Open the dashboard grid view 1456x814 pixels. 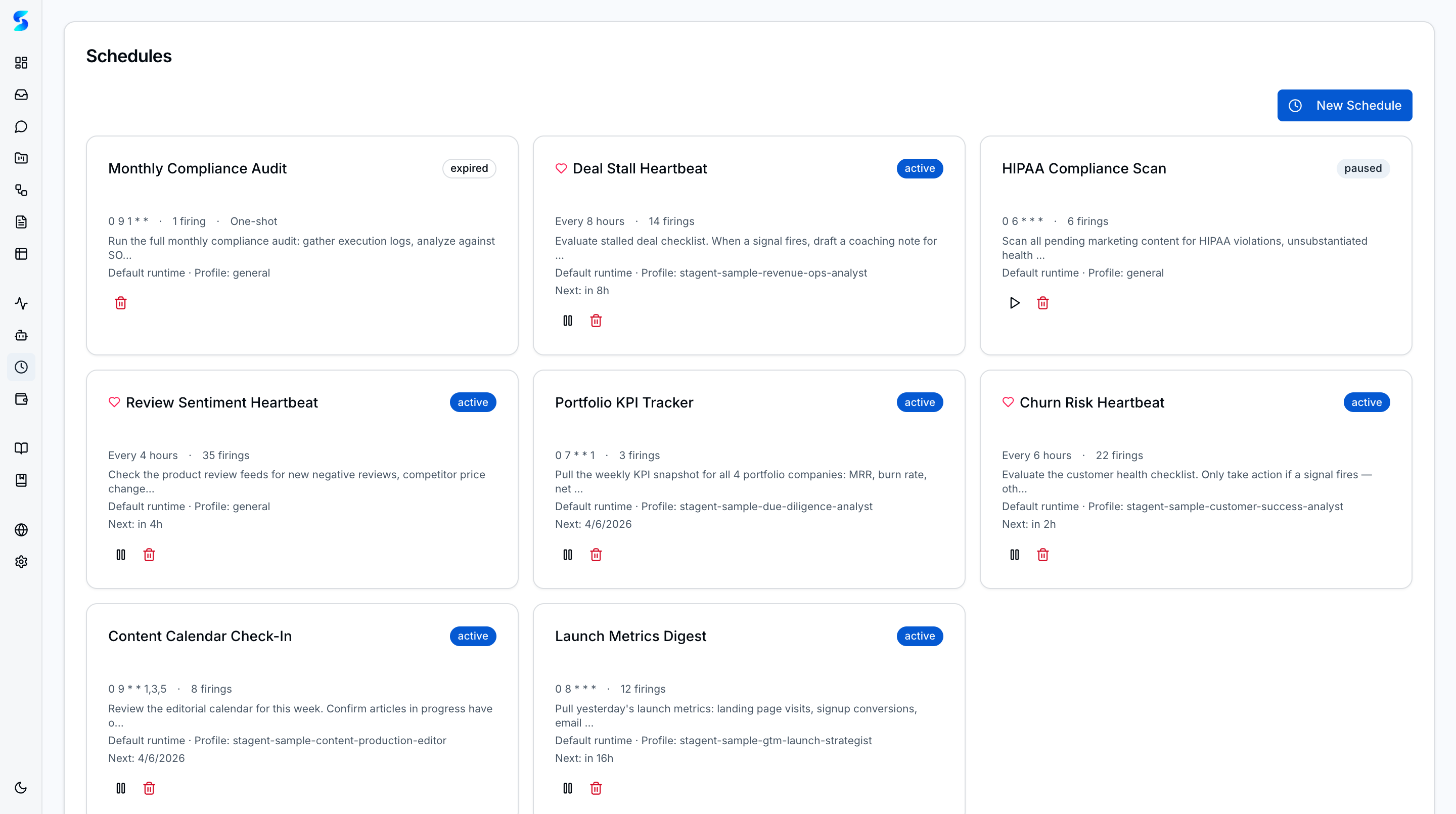(21, 63)
